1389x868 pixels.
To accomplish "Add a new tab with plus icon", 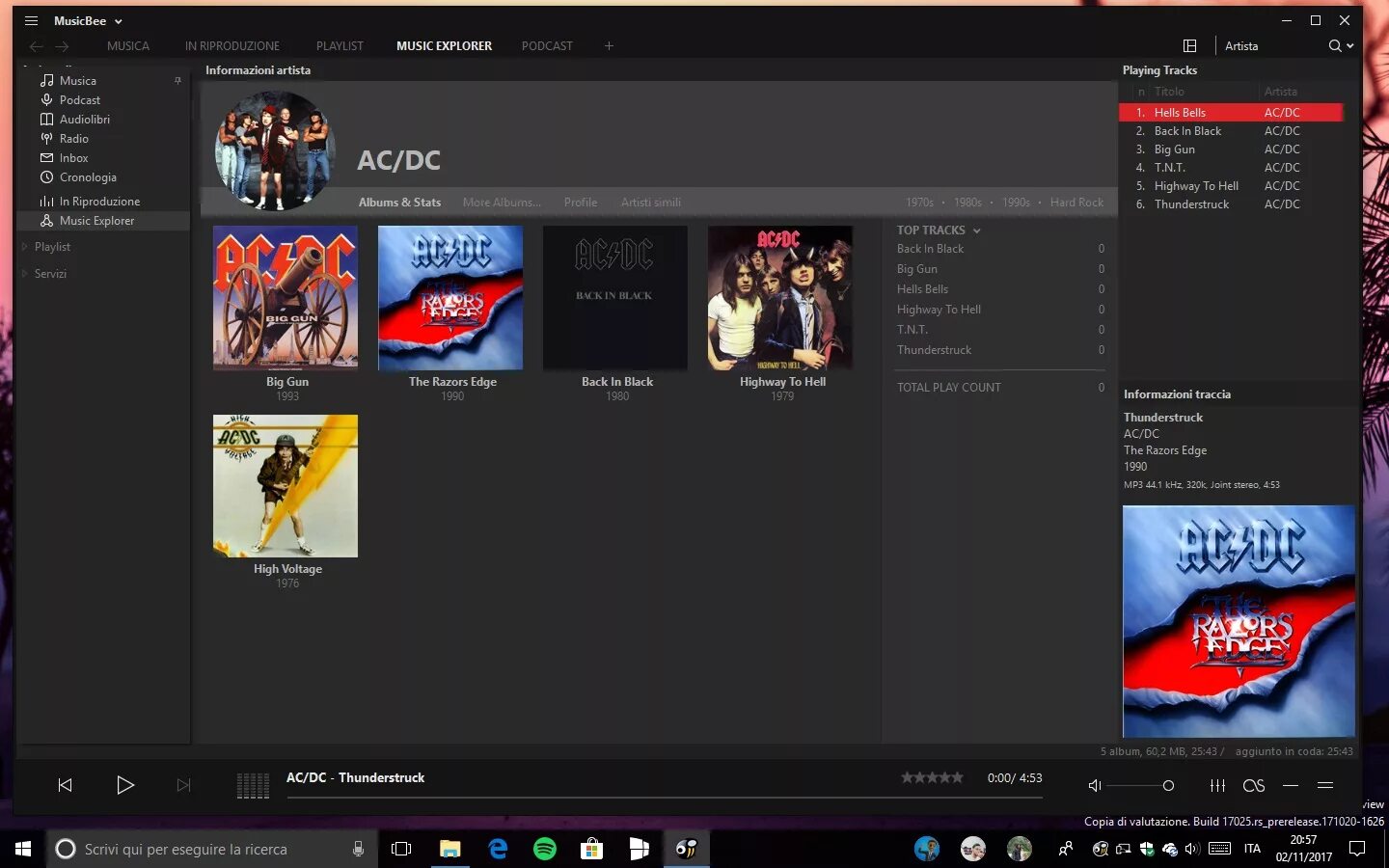I will coord(609,46).
